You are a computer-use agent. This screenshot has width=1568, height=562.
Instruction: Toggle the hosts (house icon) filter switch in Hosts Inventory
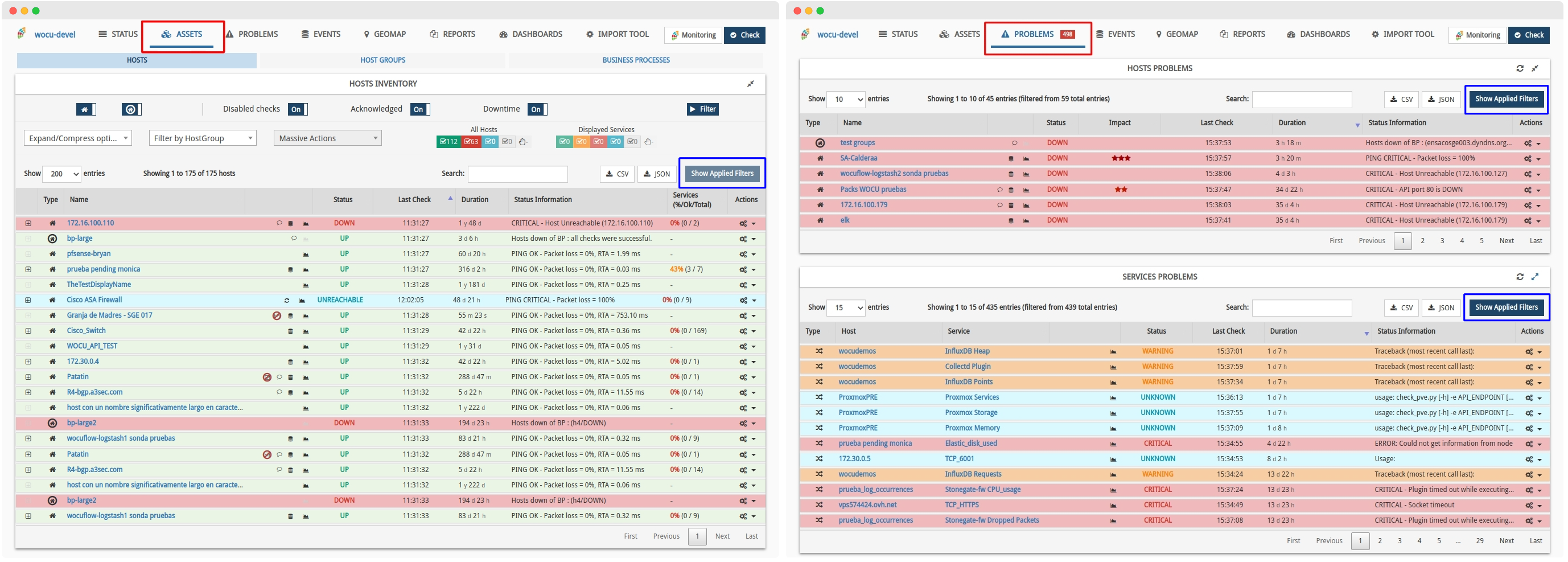coord(86,109)
